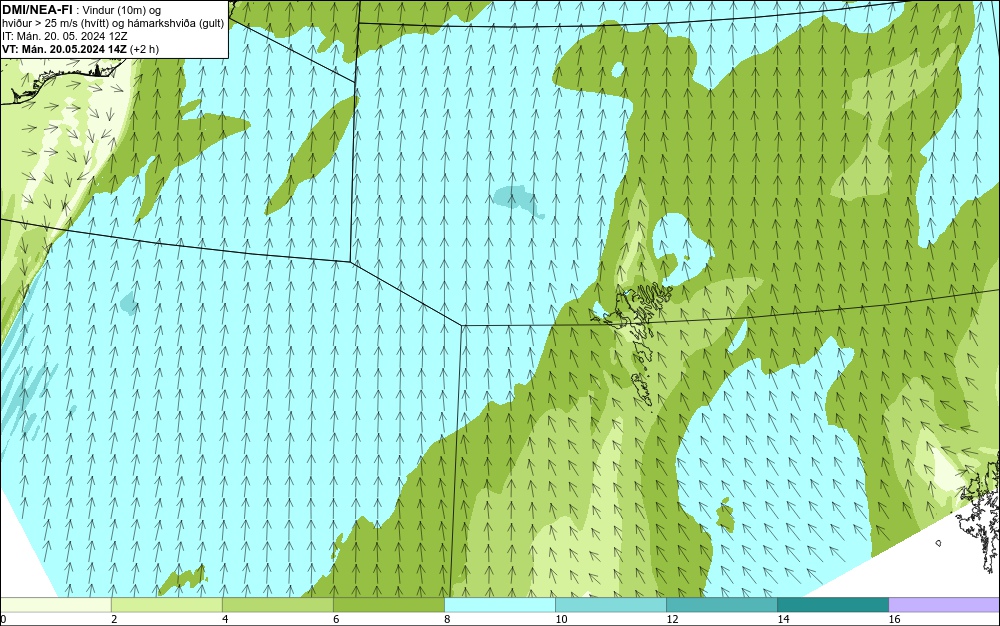The height and width of the screenshot is (626, 1000).
Task: Click the 8–10 m/s legend color swatch
Action: [x=499, y=604]
